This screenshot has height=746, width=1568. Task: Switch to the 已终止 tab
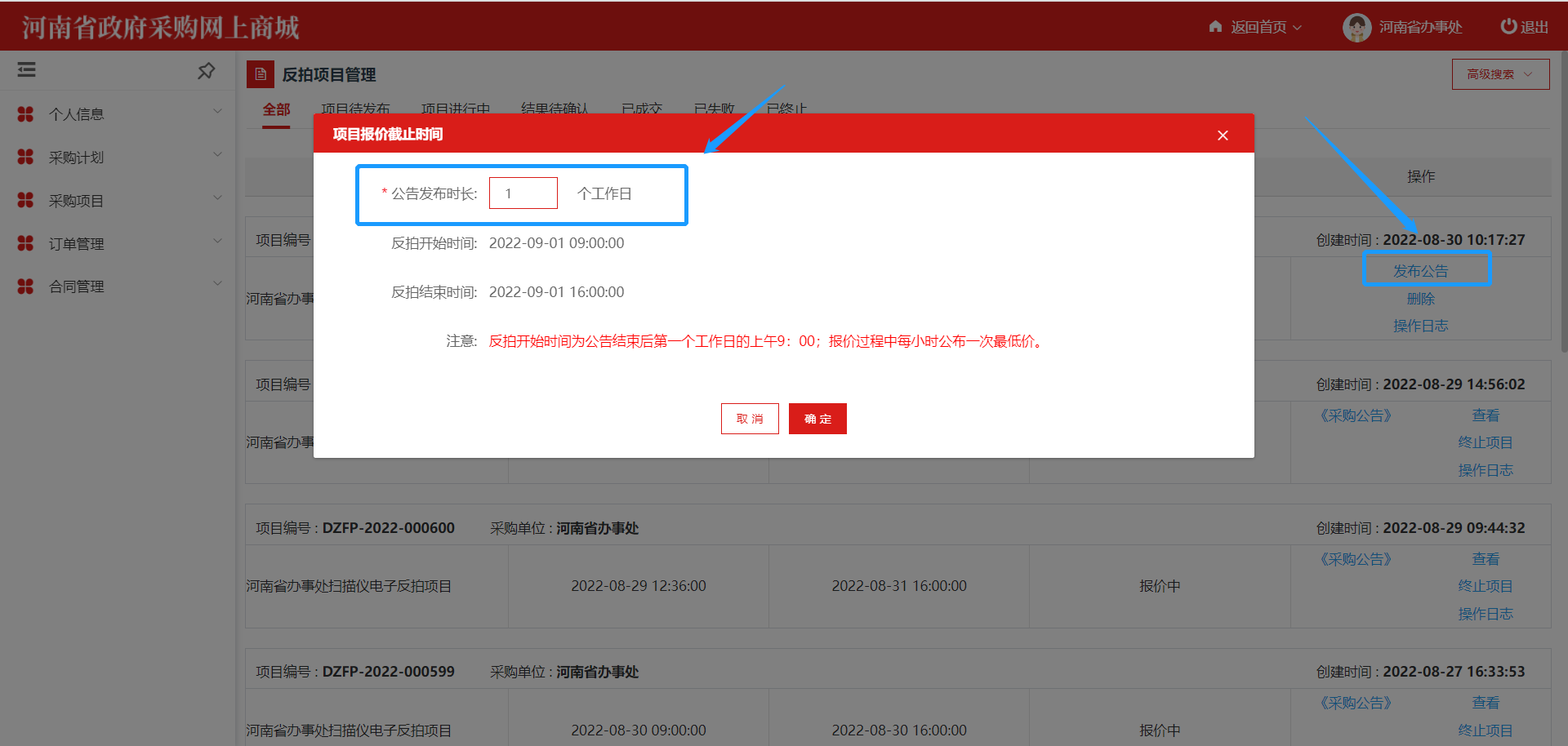(786, 109)
